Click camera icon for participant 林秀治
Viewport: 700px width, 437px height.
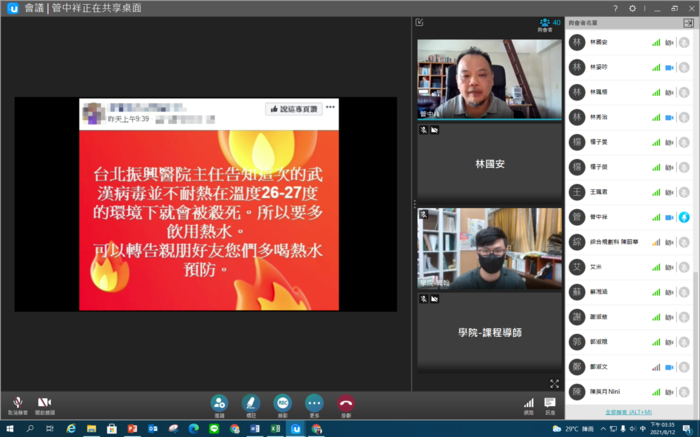[669, 117]
